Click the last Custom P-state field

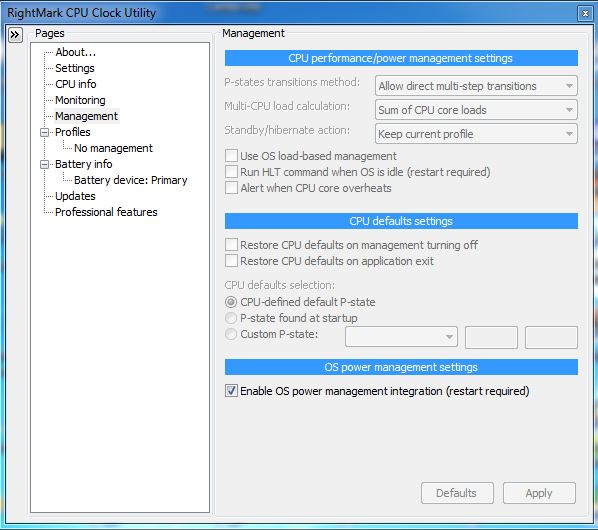point(551,337)
